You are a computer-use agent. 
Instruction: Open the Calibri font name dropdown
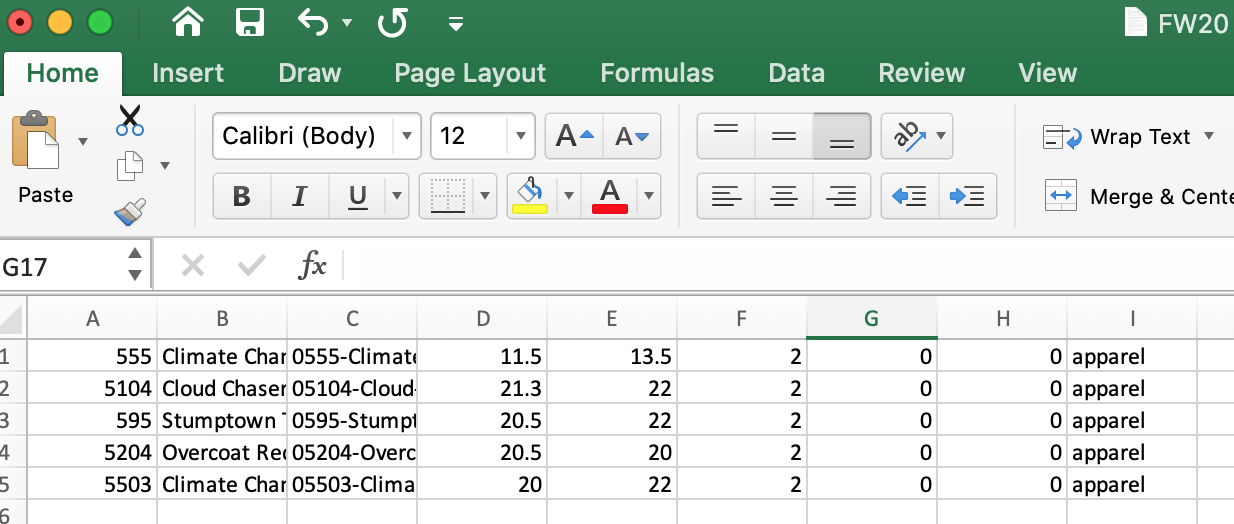click(x=406, y=136)
